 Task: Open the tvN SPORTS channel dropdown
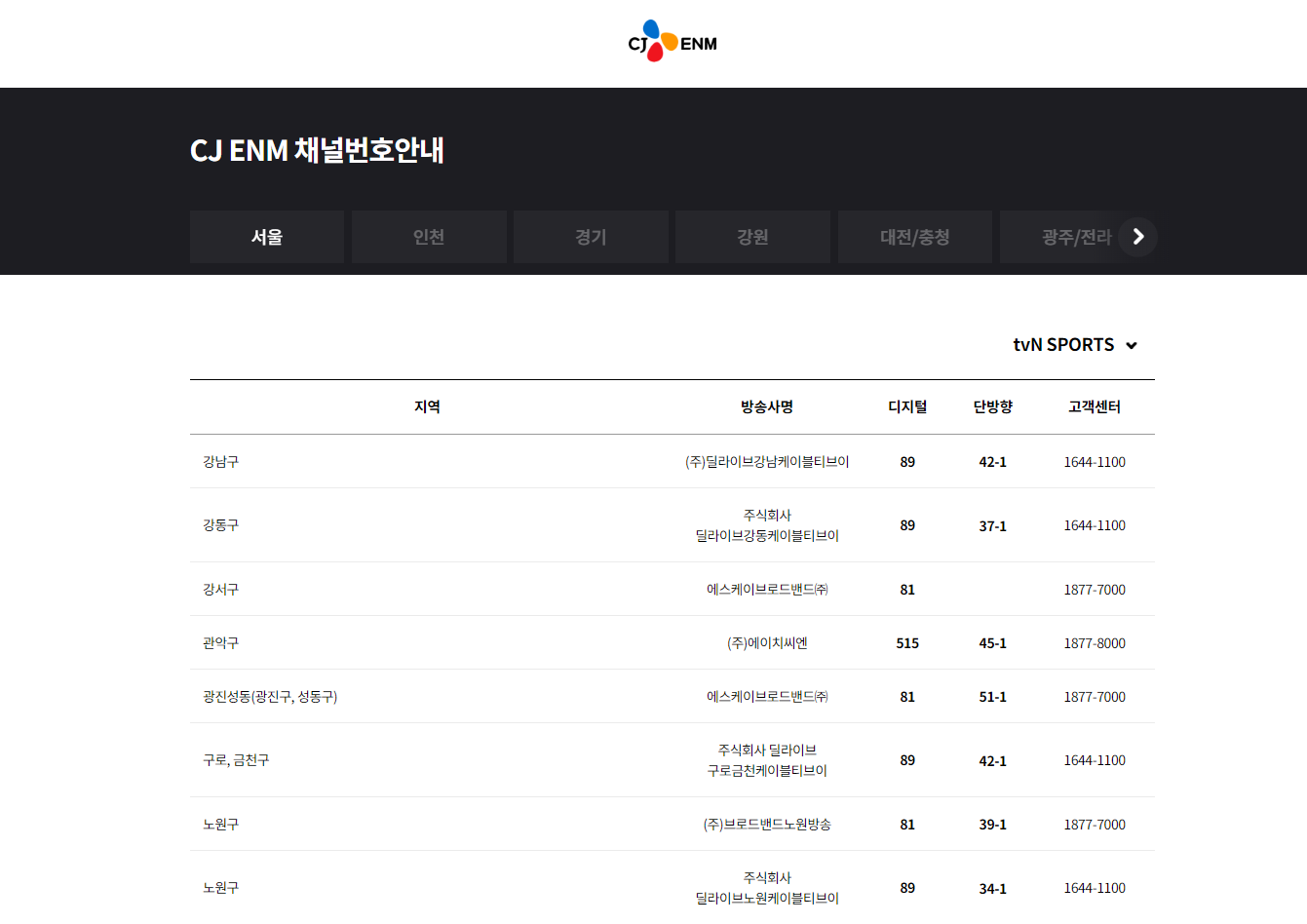pyautogui.click(x=1075, y=345)
